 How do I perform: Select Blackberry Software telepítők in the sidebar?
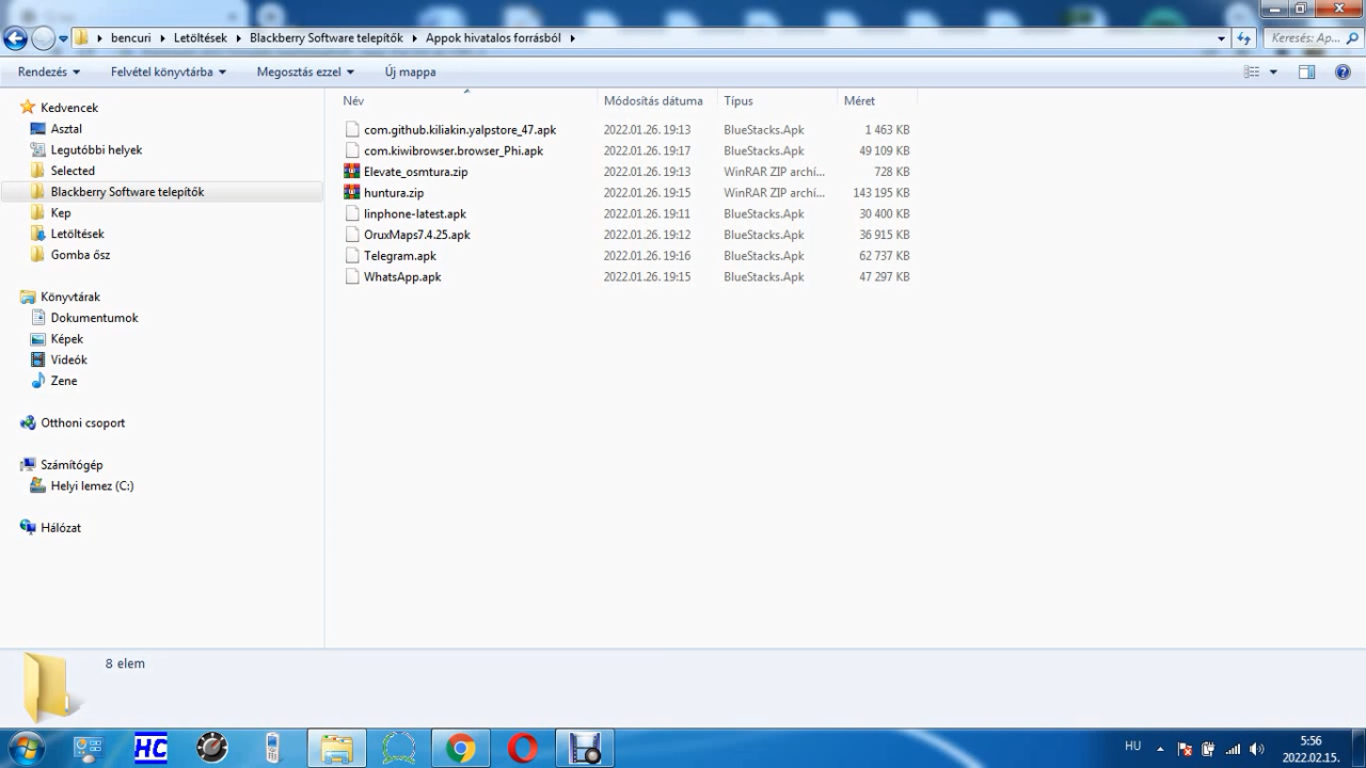[127, 192]
